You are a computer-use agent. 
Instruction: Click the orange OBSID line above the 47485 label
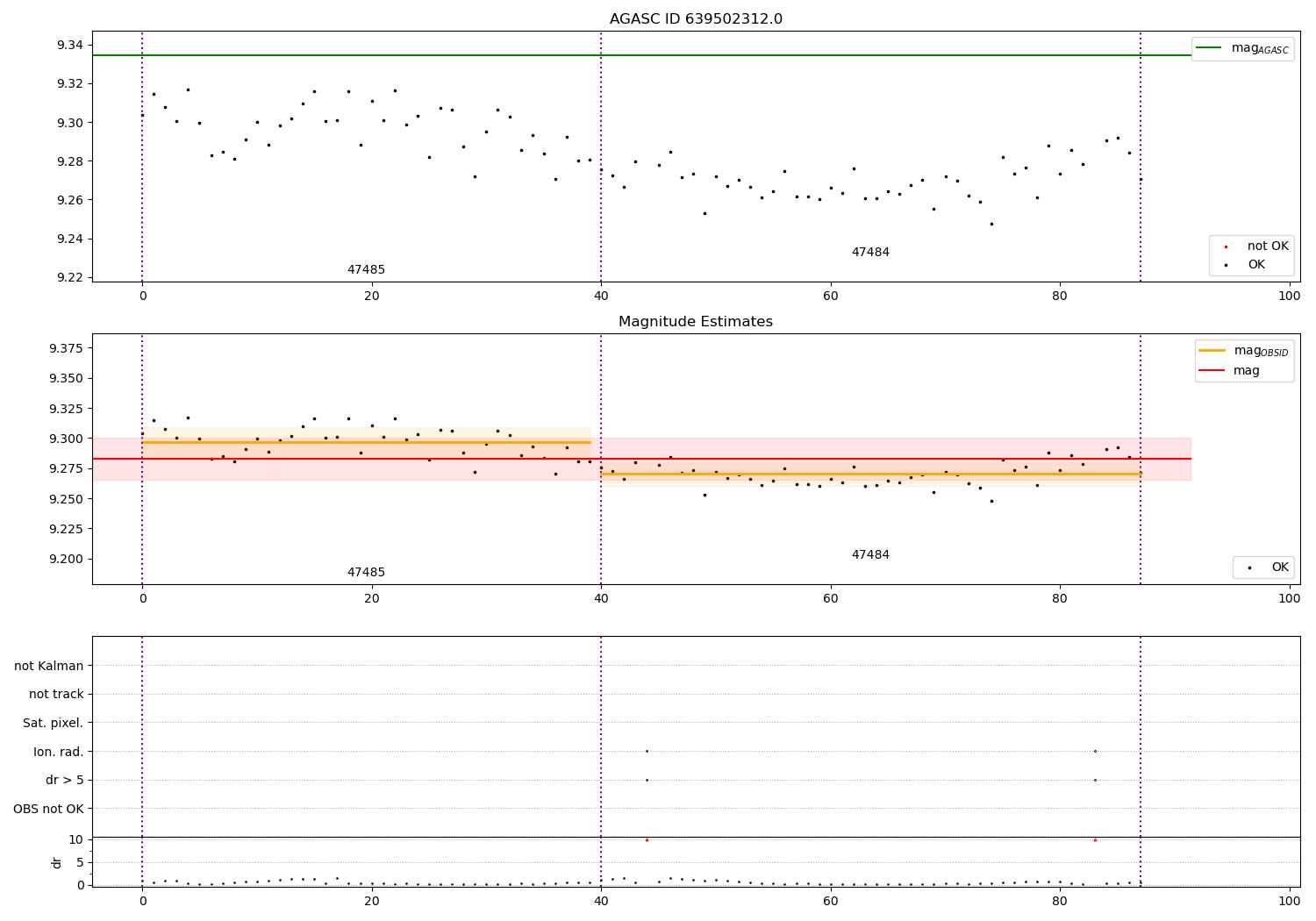point(366,442)
